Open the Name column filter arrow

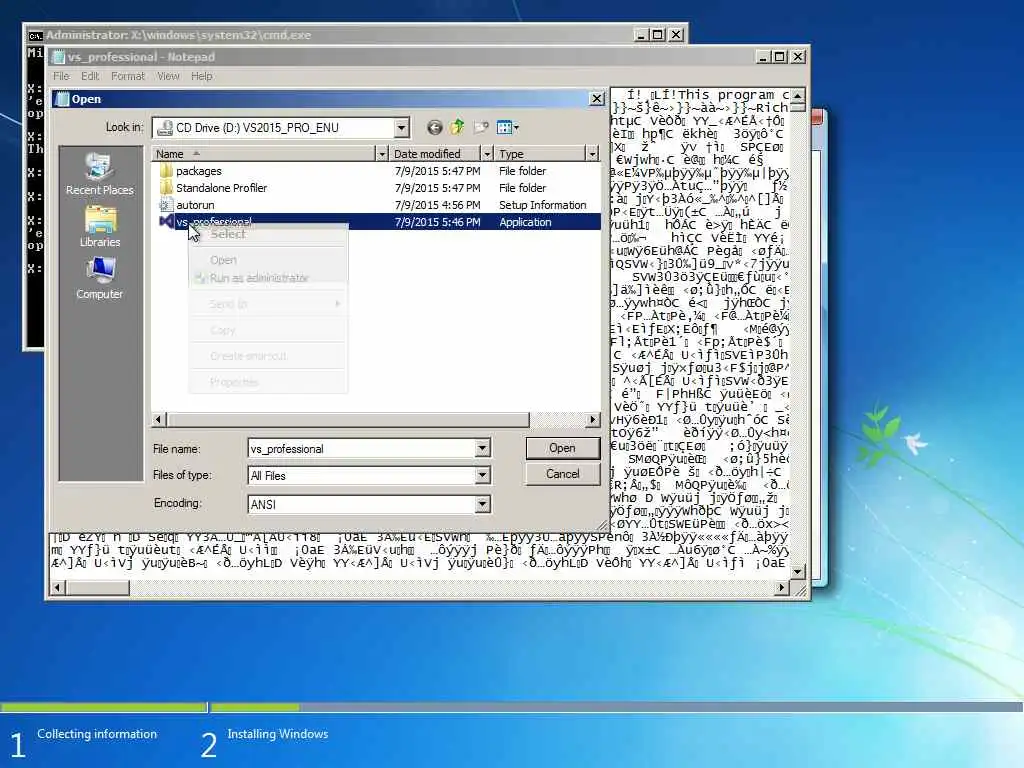coord(382,154)
